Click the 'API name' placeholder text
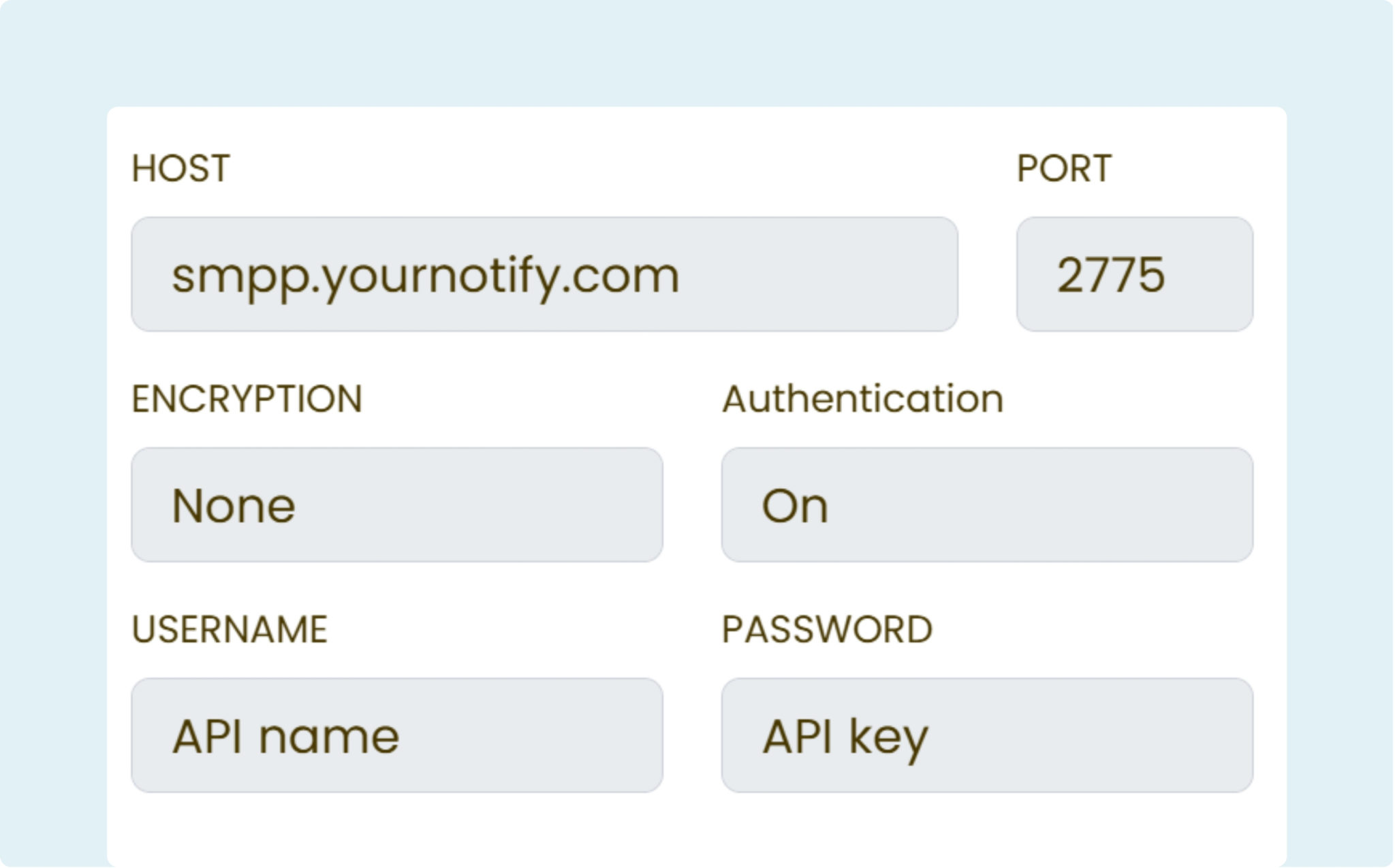1395x868 pixels. 285,737
